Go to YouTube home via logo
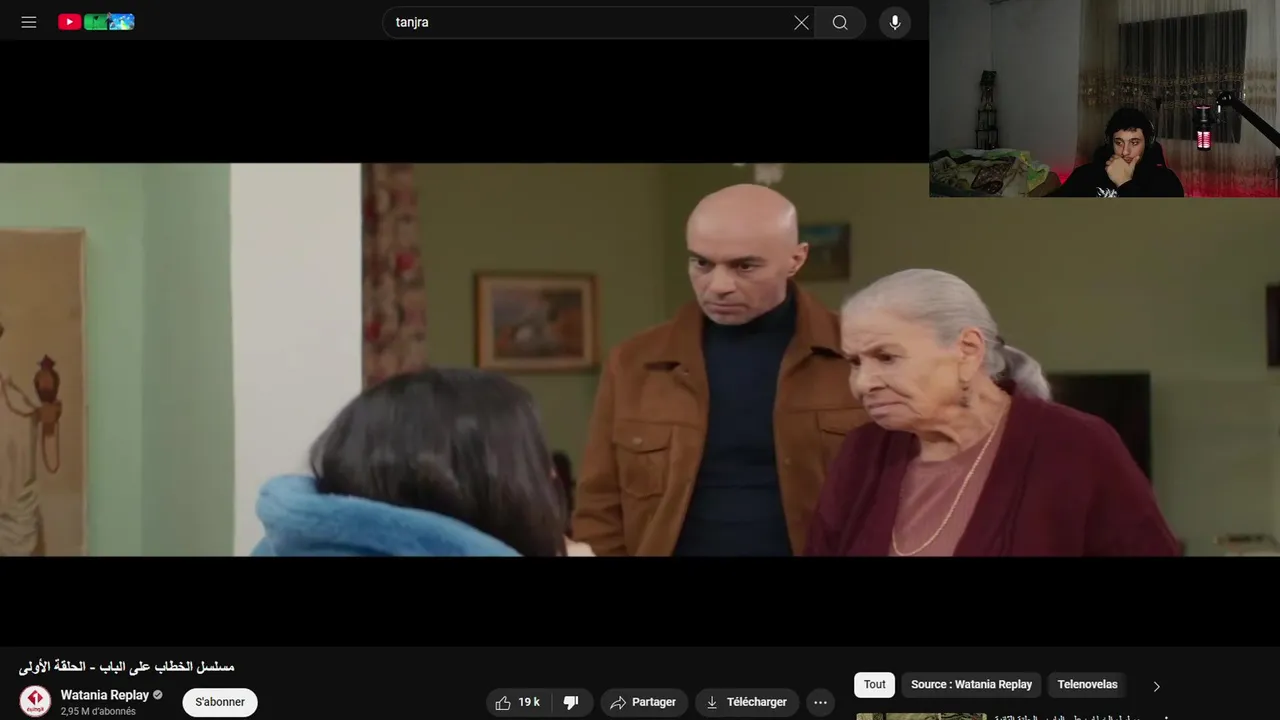The image size is (1280, 720). [x=96, y=22]
